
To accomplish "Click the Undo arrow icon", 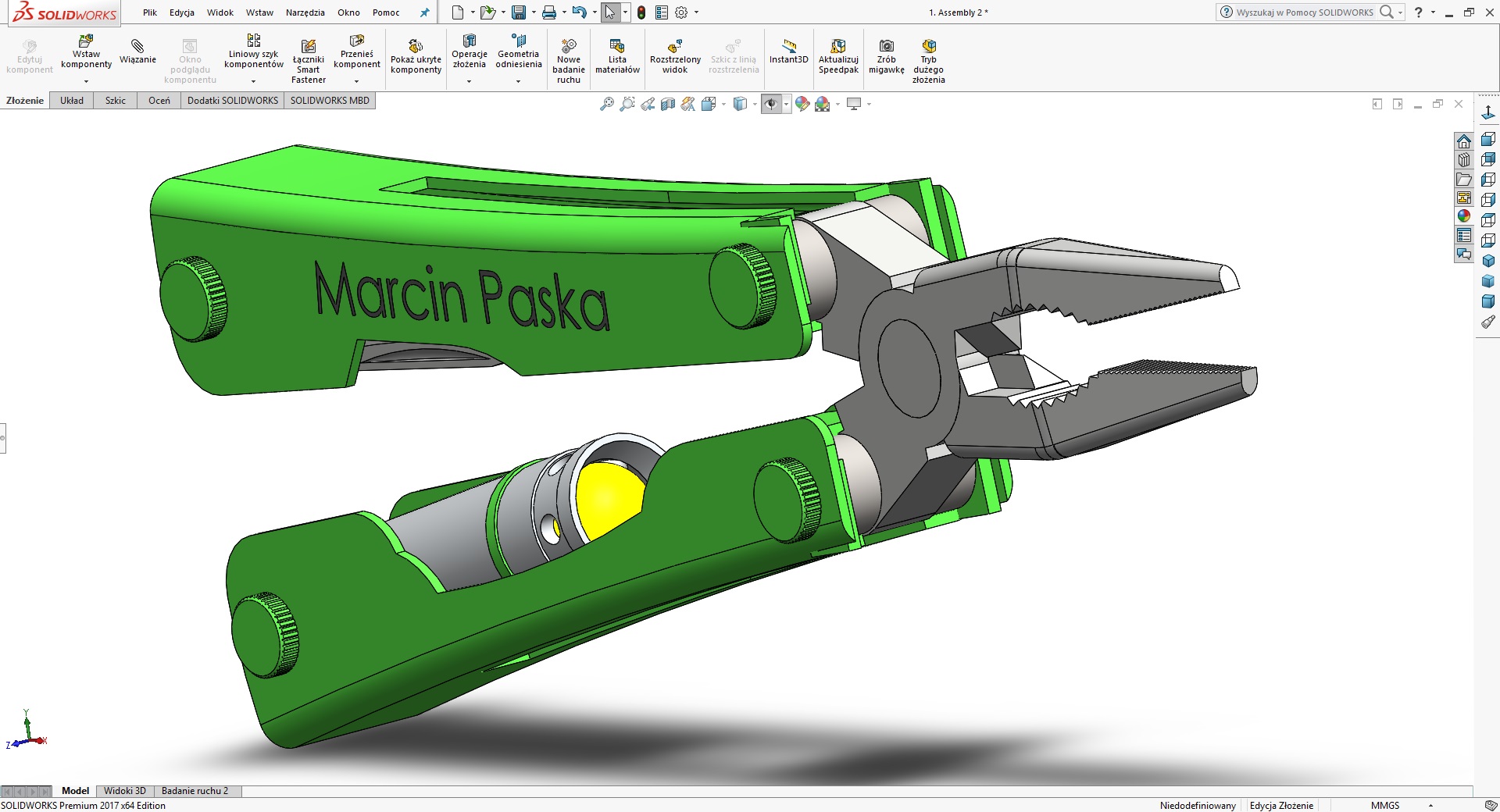I will pyautogui.click(x=579, y=12).
